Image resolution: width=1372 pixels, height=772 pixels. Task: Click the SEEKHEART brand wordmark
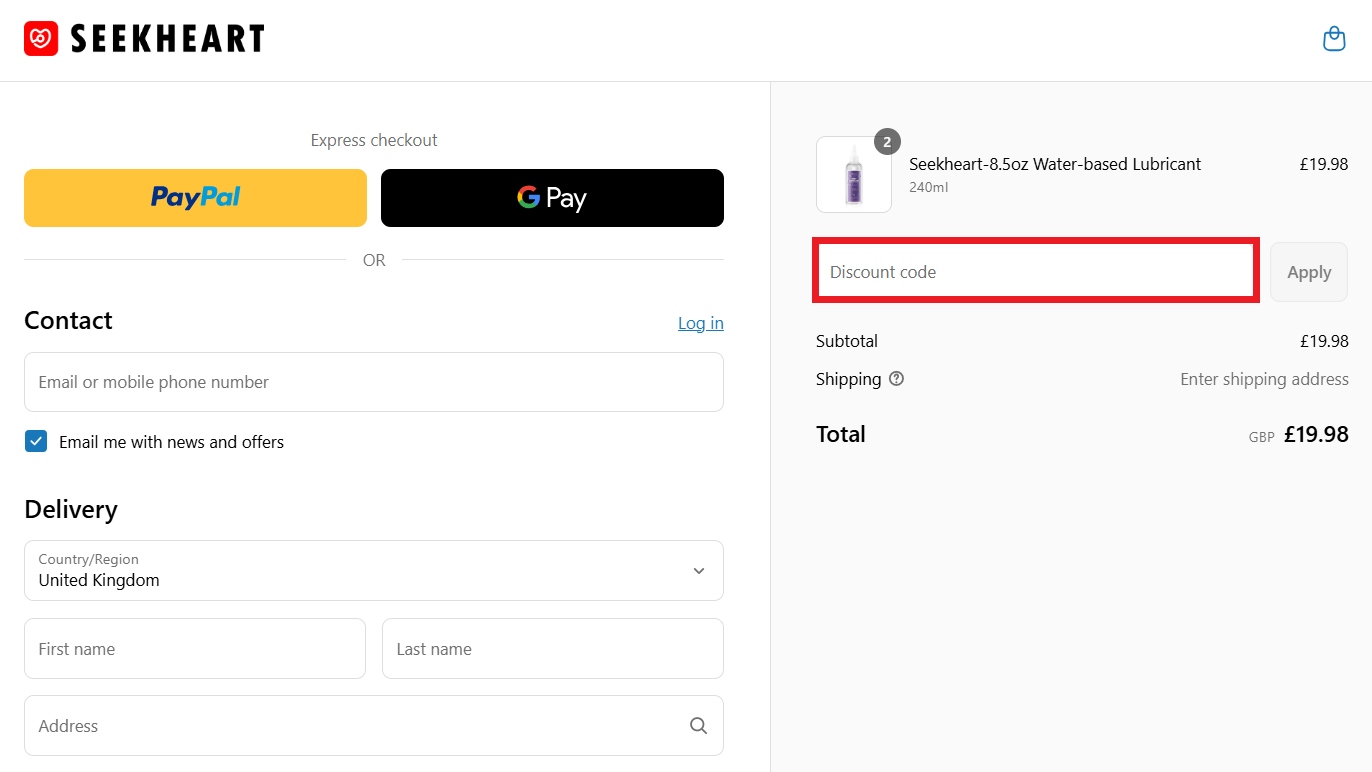[x=167, y=39]
